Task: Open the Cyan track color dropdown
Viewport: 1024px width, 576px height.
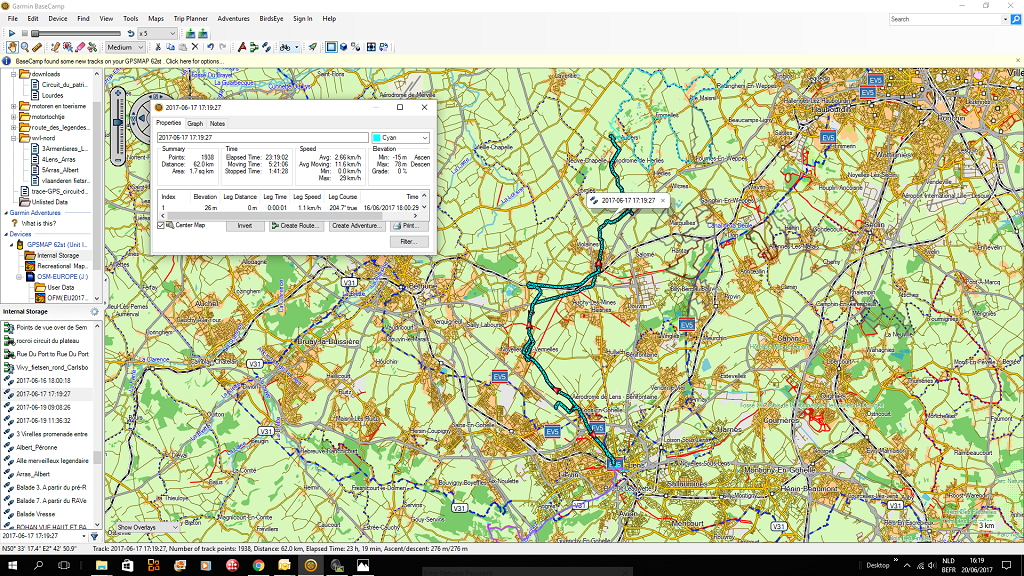Action: pyautogui.click(x=400, y=138)
